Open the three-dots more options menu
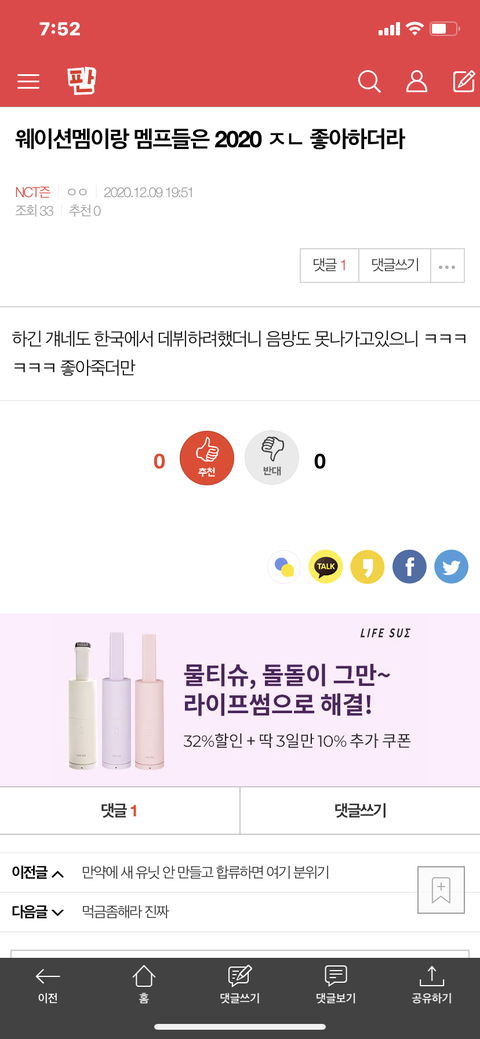480x1039 pixels. (x=448, y=266)
